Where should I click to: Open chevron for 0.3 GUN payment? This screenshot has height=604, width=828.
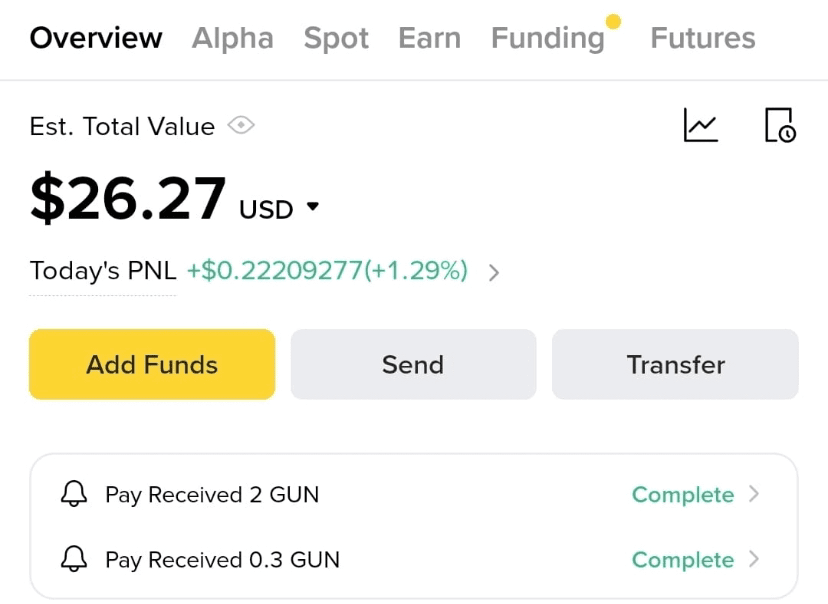[x=754, y=560]
